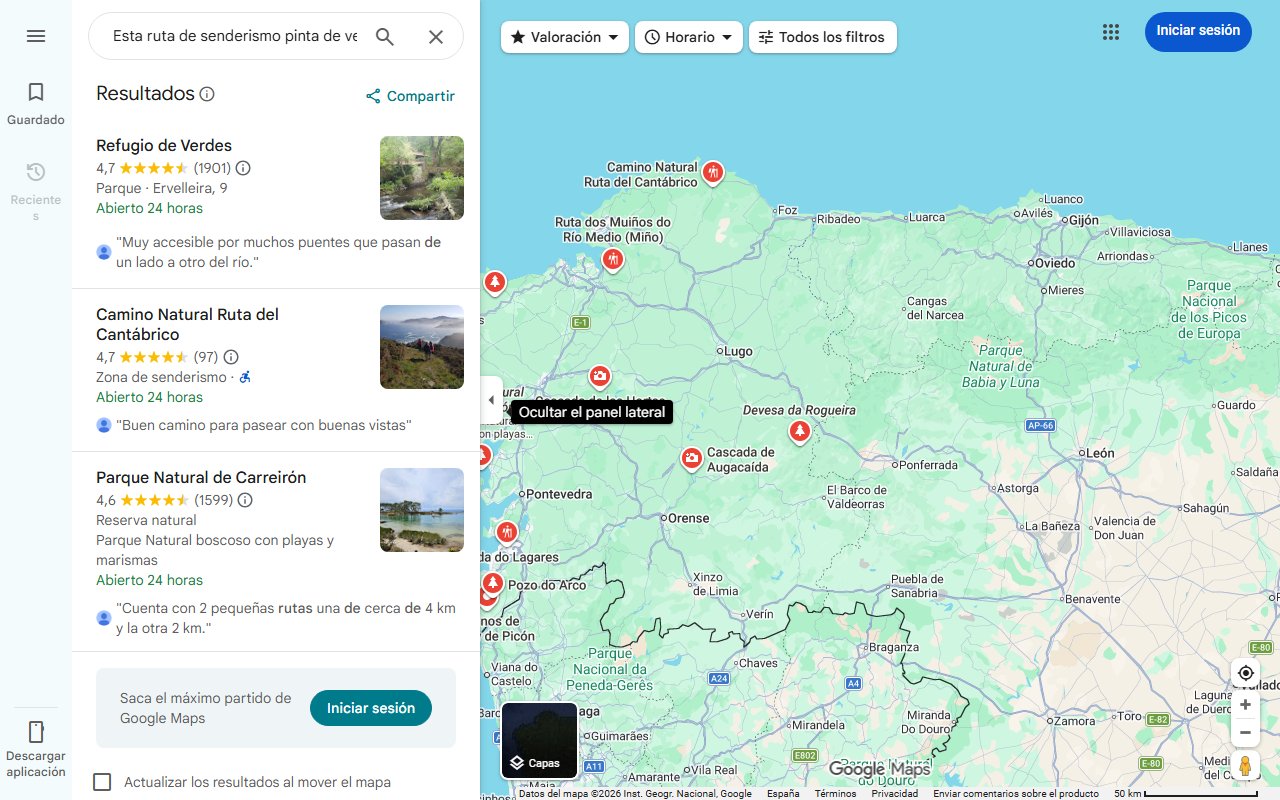Open the Horario filter dropdown

tap(688, 36)
